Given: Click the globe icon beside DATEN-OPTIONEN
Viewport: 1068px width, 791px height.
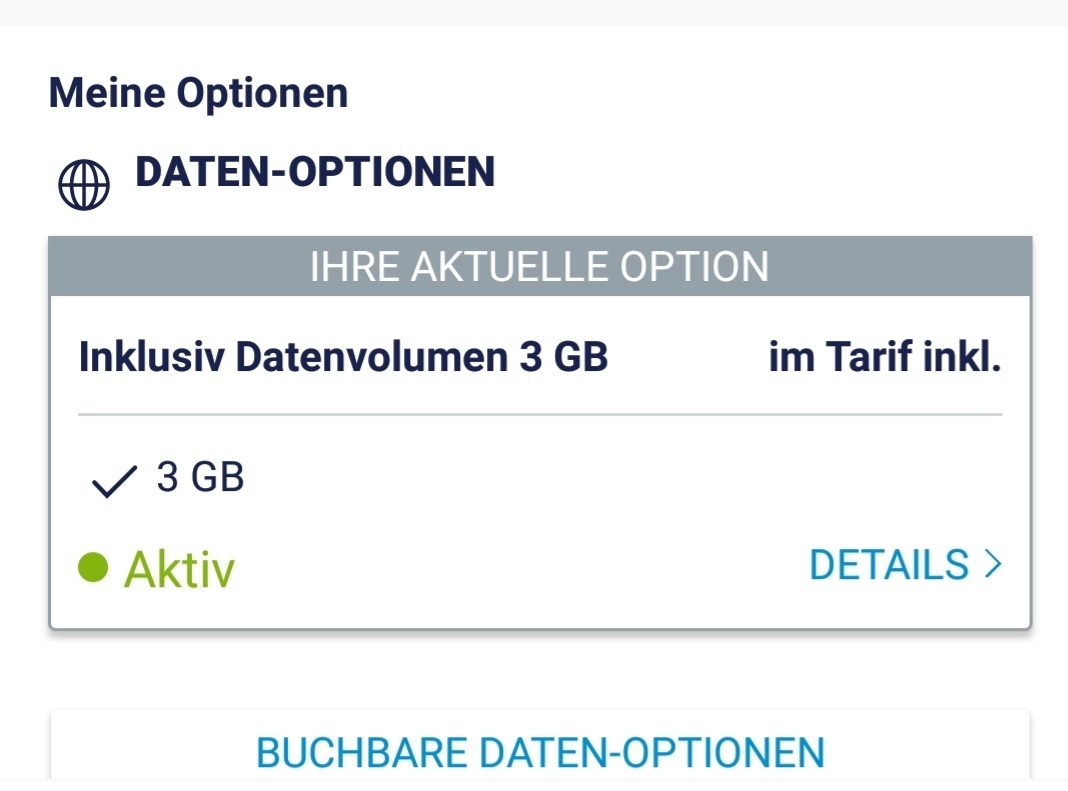Looking at the screenshot, I should [84, 185].
